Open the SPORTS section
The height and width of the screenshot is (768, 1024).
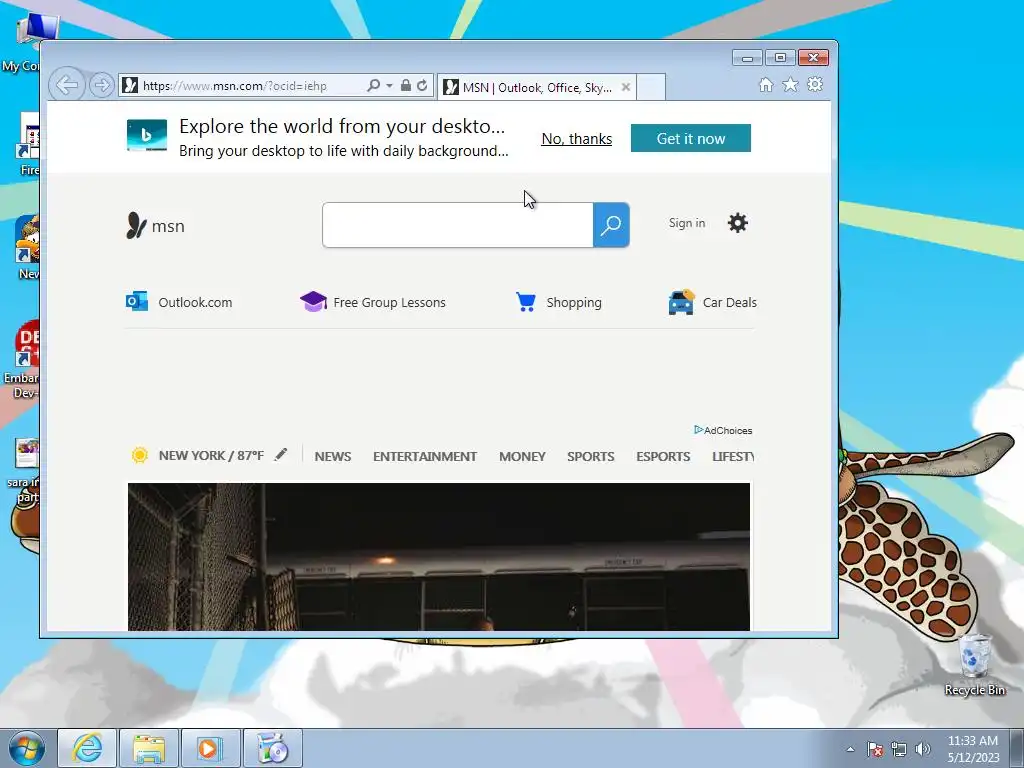[590, 456]
